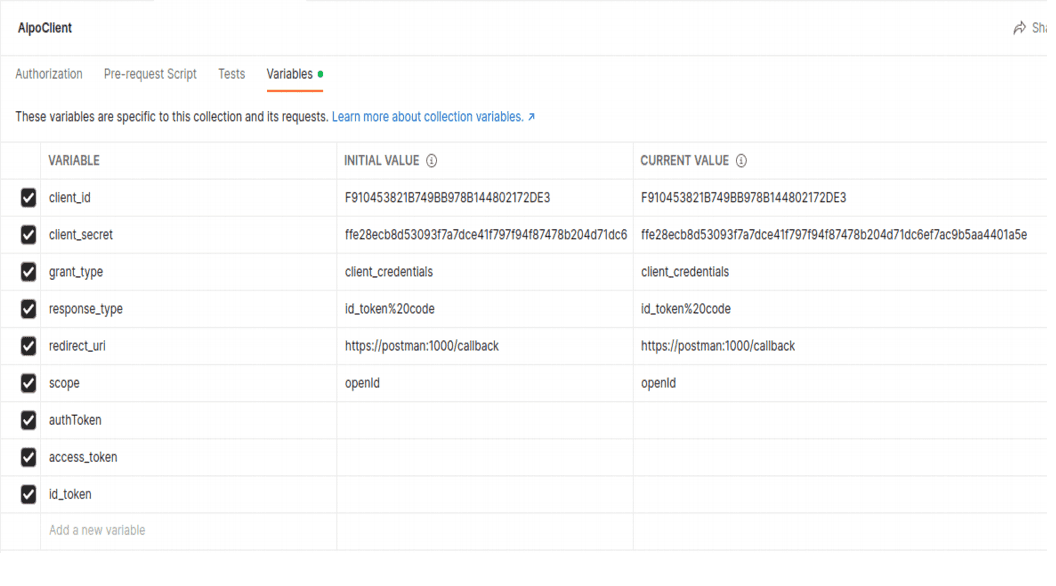Uncheck the authToken variable checkbox
The image size is (1056, 586).
pyautogui.click(x=28, y=420)
